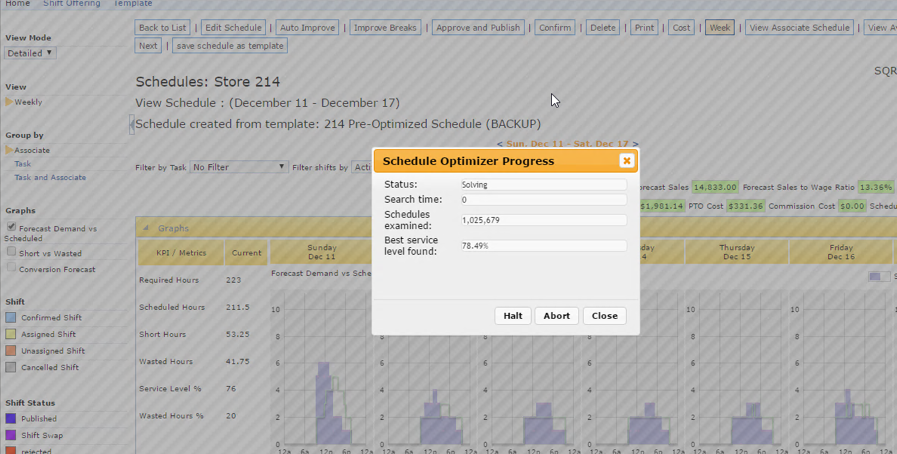Viewport: 897px width, 454px height.
Task: Click the Commission Cost value $0.00
Action: pyautogui.click(x=852, y=206)
